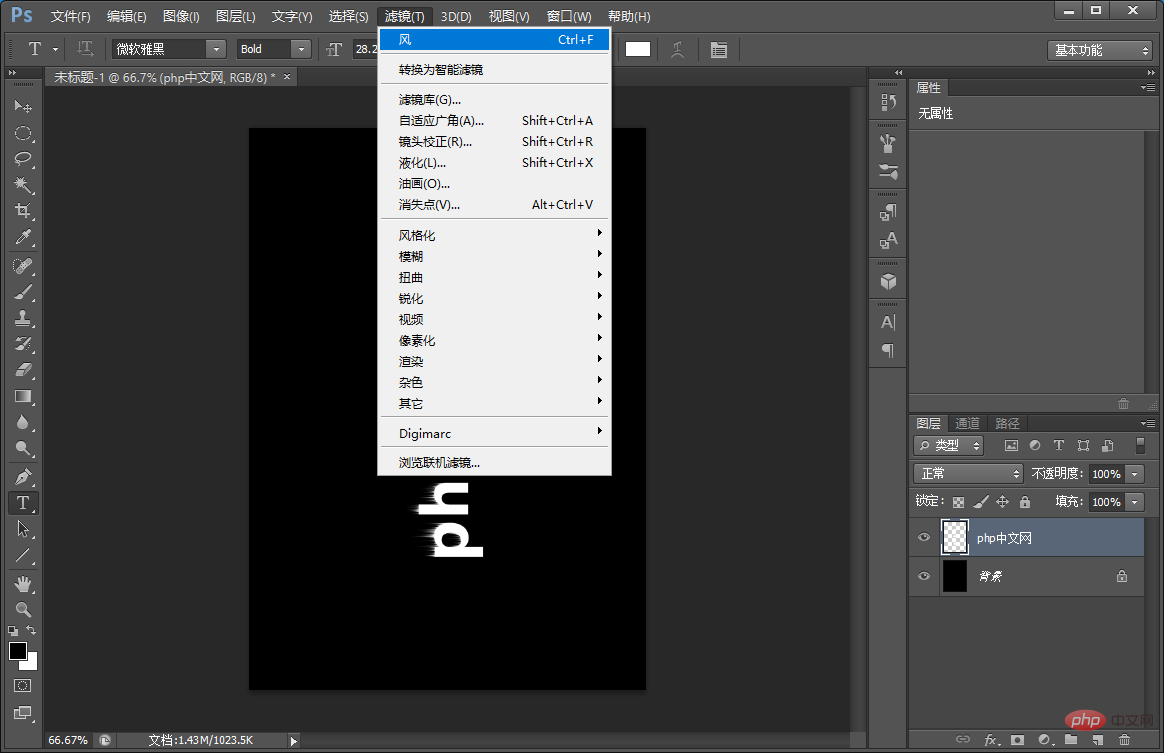1164x753 pixels.
Task: Select the Gradient tool
Action: pyautogui.click(x=23, y=396)
